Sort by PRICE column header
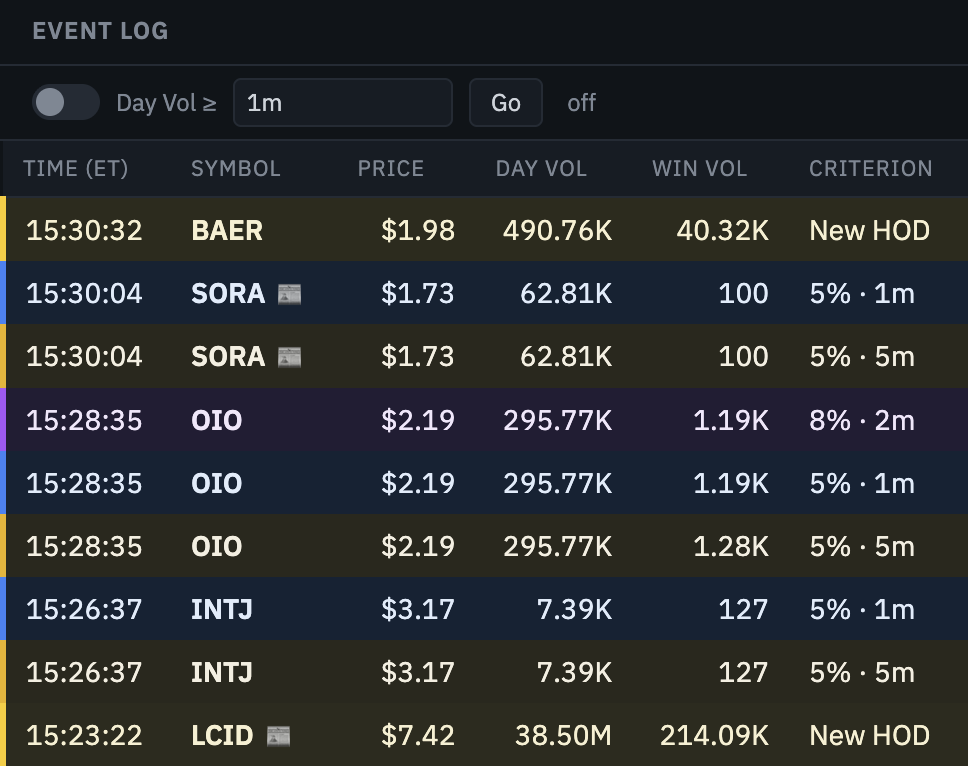Screen dimensions: 968x766 click(x=391, y=169)
